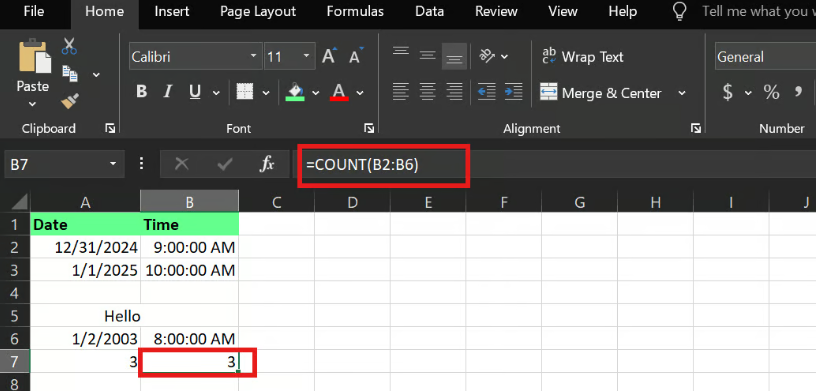The width and height of the screenshot is (816, 391).
Task: Apply font color letter A
Action: pyautogui.click(x=339, y=92)
